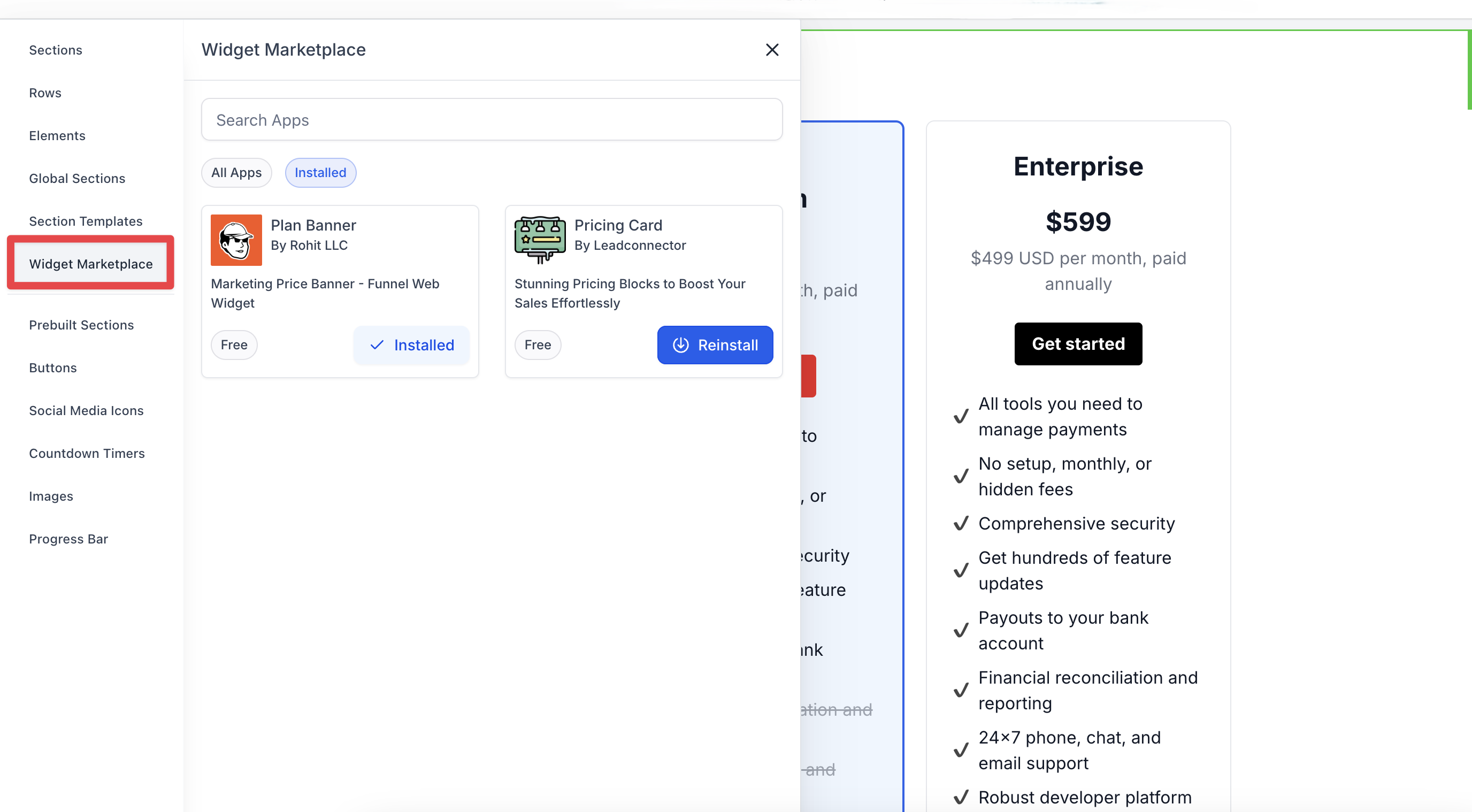Screen dimensions: 1472x812
Task: Open Elements in the sidebar
Action: [57, 136]
